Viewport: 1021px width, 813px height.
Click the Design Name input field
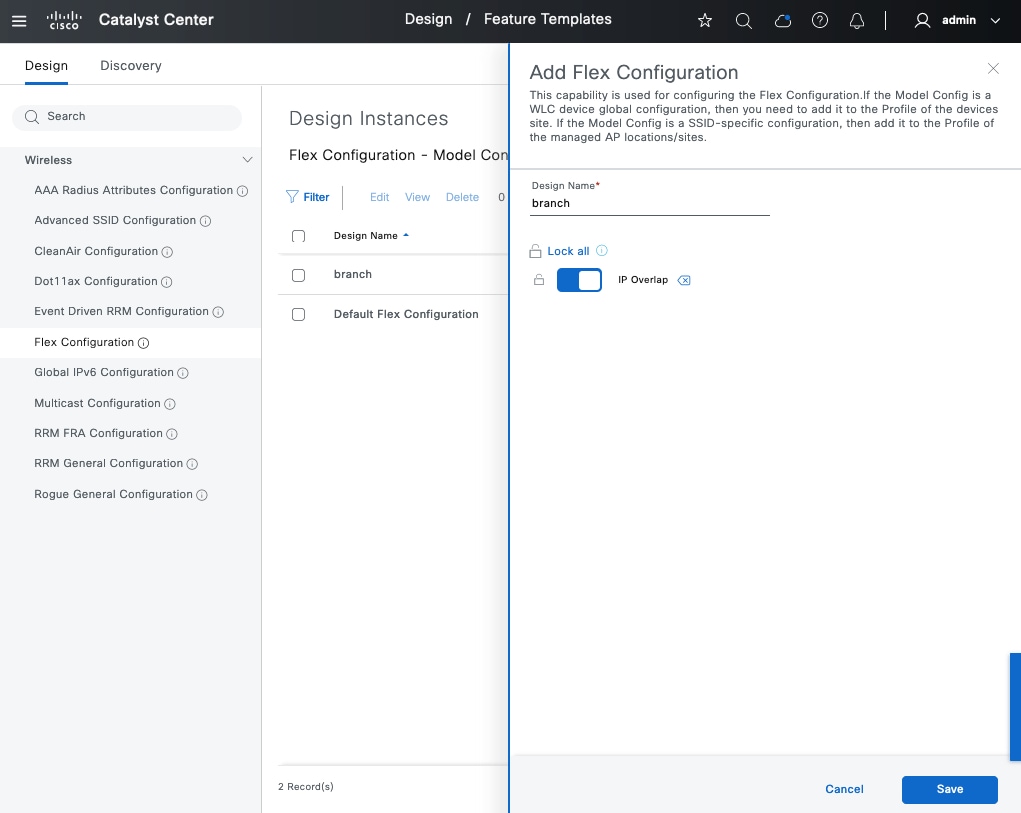tap(650, 203)
